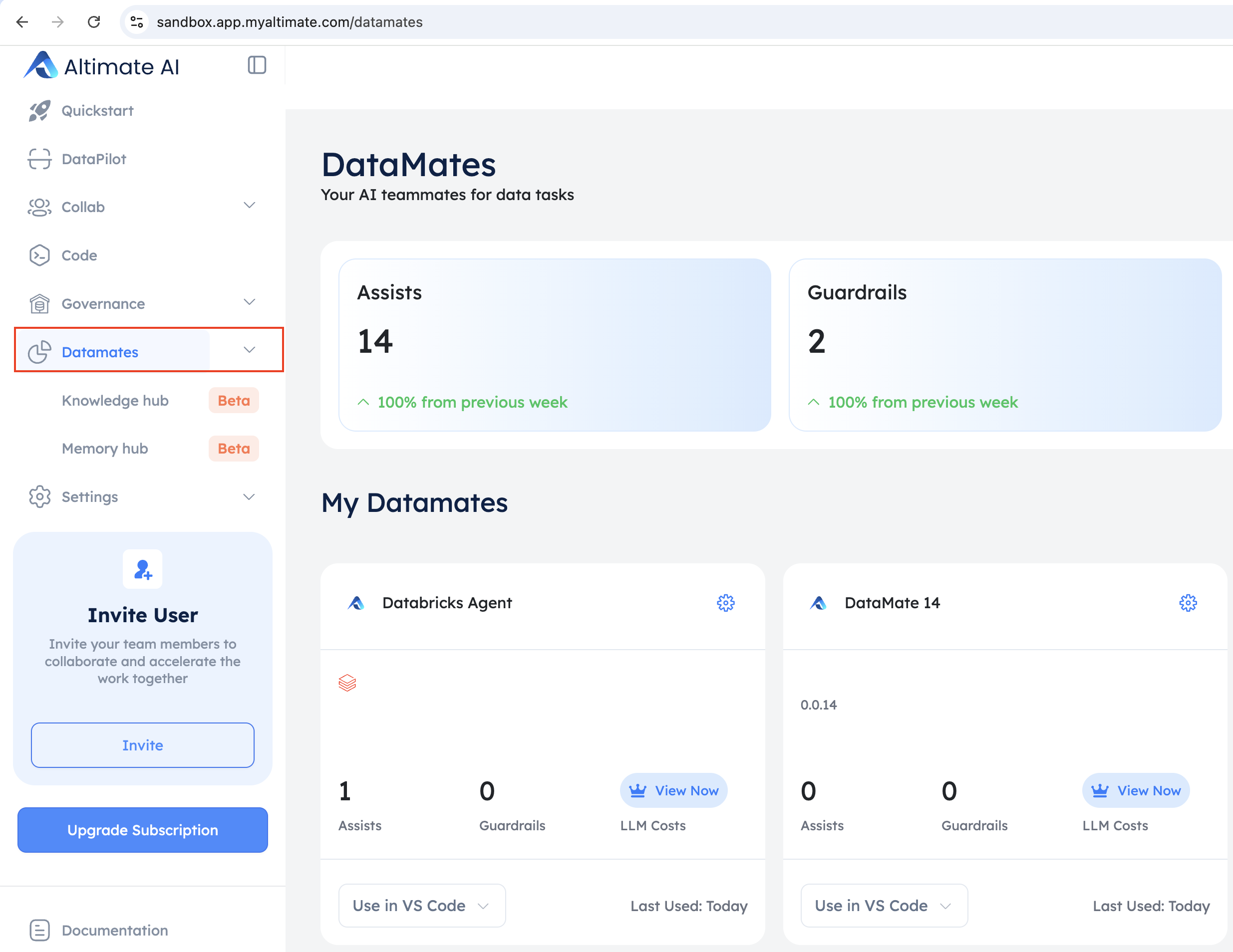Click the Guardrails count 2
This screenshot has width=1233, height=952.
[816, 341]
